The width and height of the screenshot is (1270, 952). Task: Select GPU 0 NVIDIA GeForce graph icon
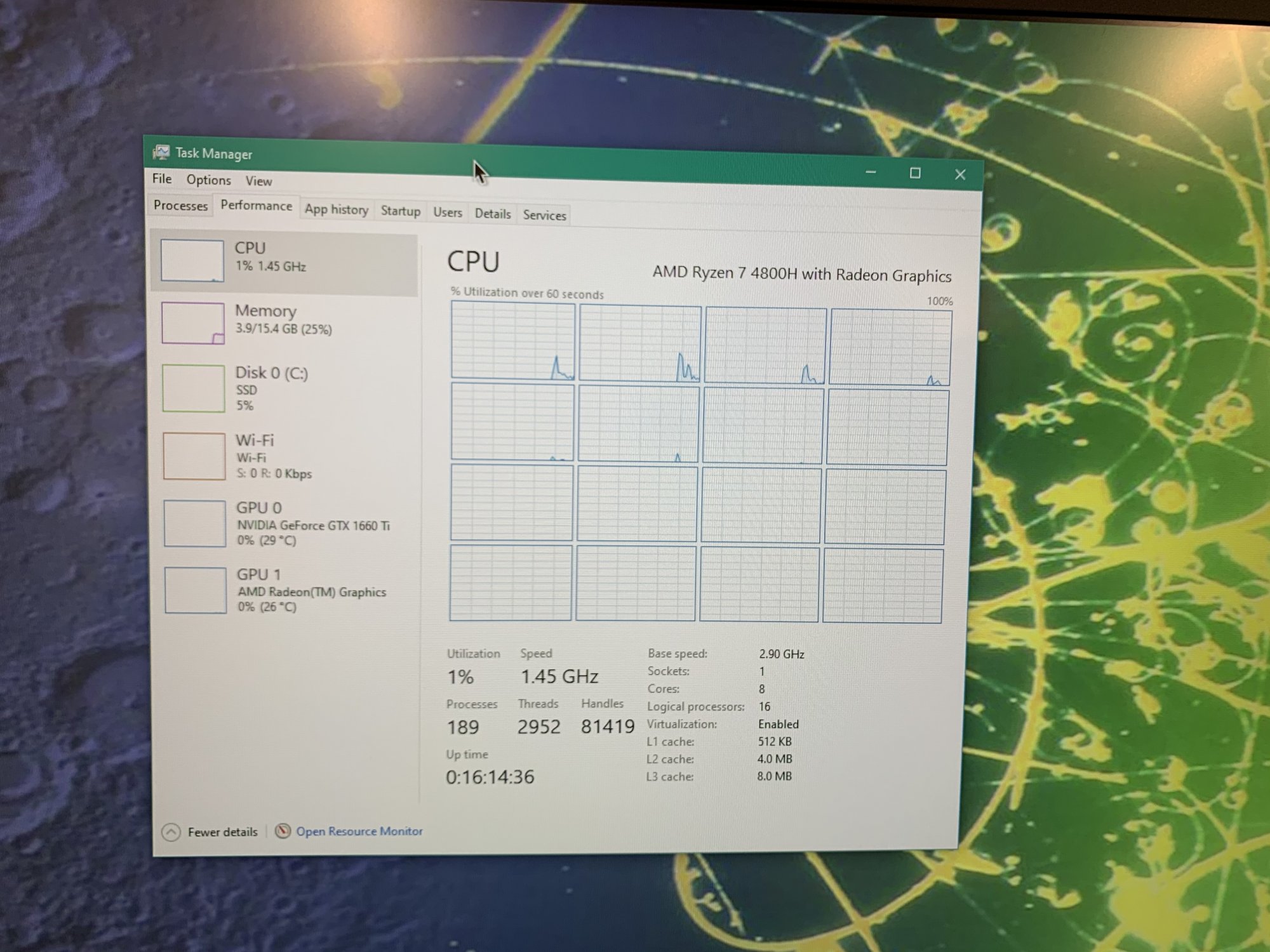pyautogui.click(x=194, y=524)
